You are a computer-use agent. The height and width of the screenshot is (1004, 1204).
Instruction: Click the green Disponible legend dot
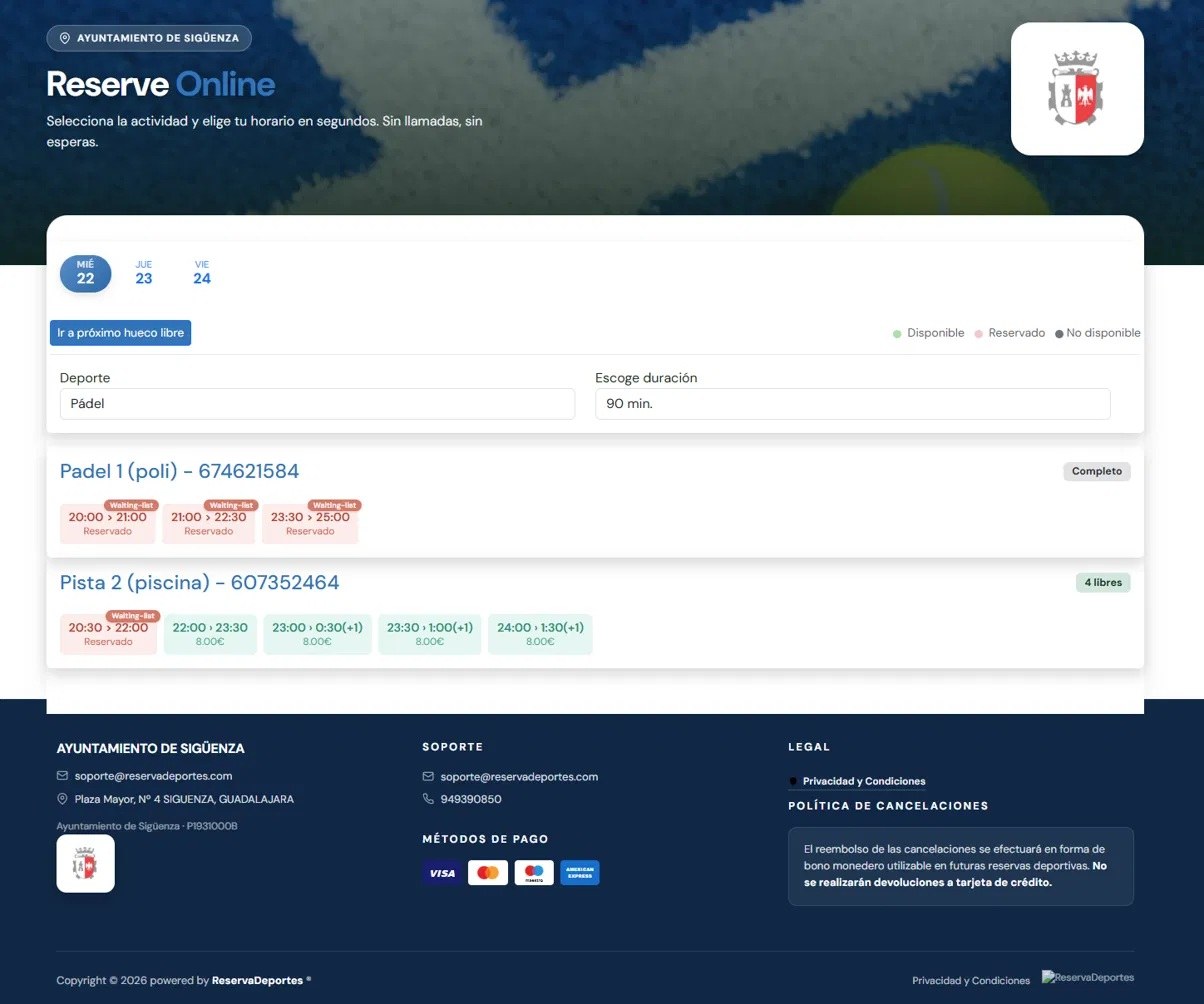click(897, 334)
